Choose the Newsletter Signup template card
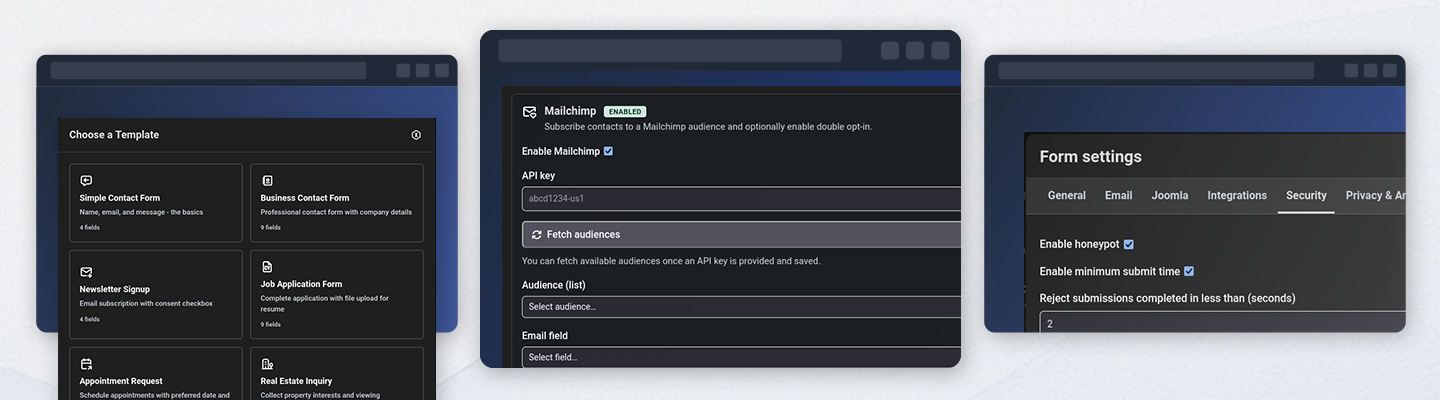 click(x=156, y=294)
